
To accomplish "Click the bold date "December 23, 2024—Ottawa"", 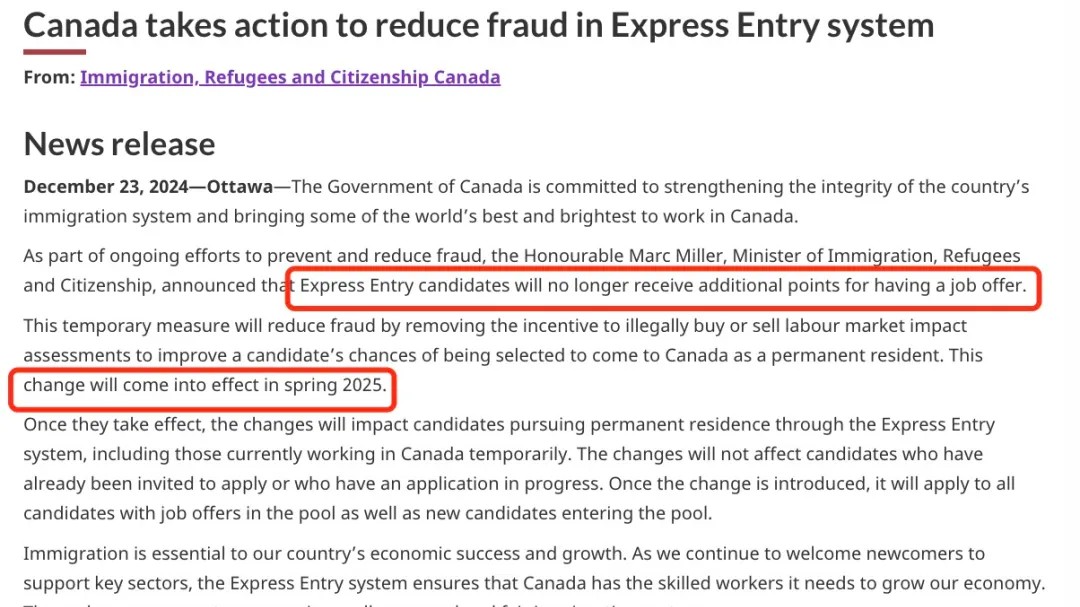I will coord(148,187).
